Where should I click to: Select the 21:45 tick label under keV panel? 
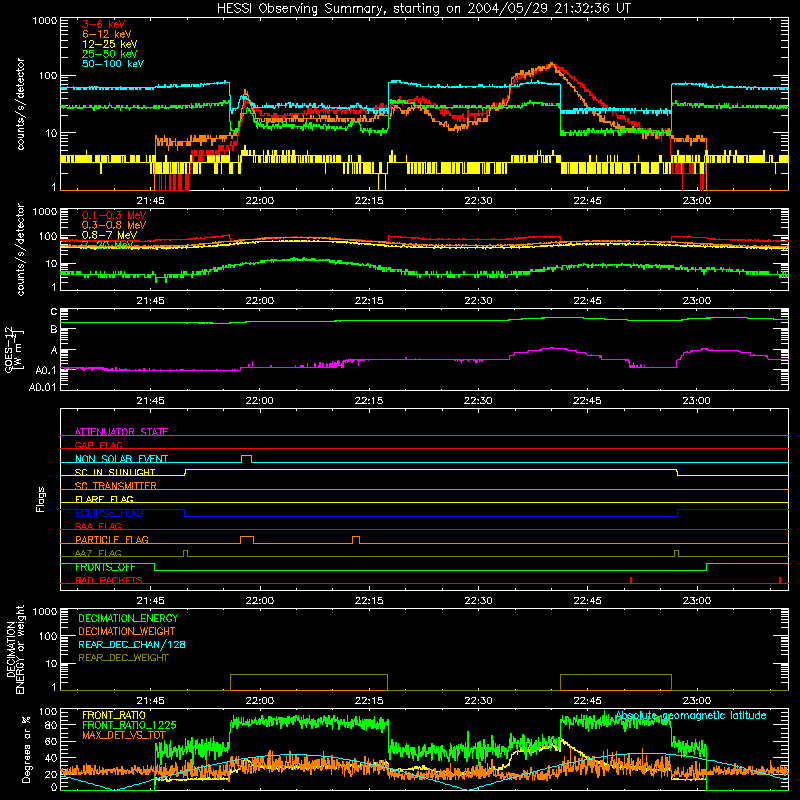click(x=151, y=201)
